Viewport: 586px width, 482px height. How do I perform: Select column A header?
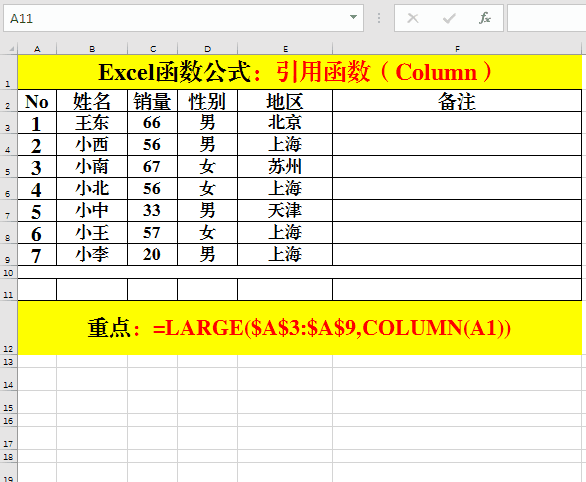click(37, 49)
